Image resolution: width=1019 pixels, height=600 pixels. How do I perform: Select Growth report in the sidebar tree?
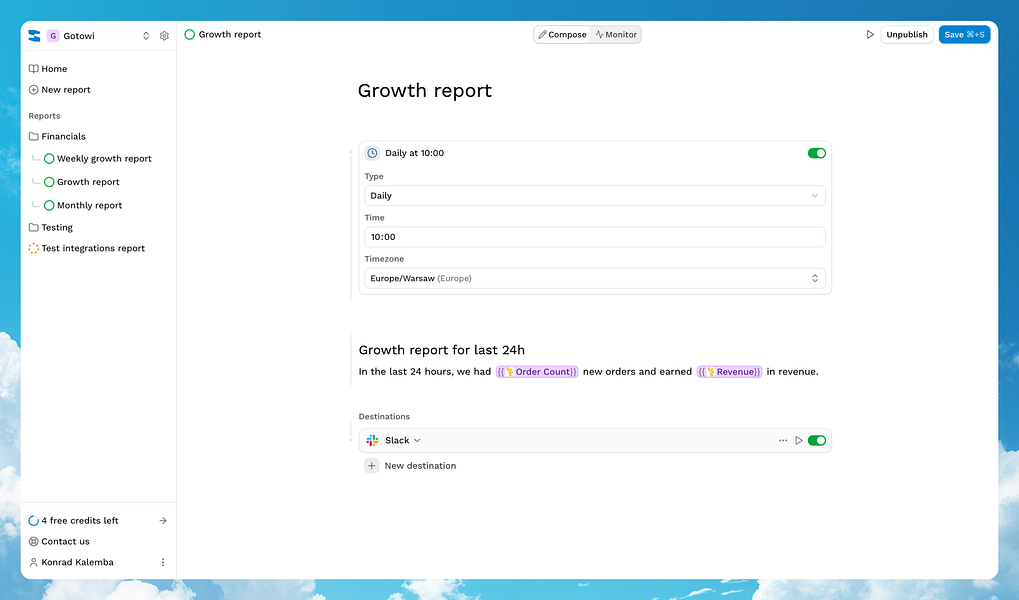pyautogui.click(x=88, y=182)
